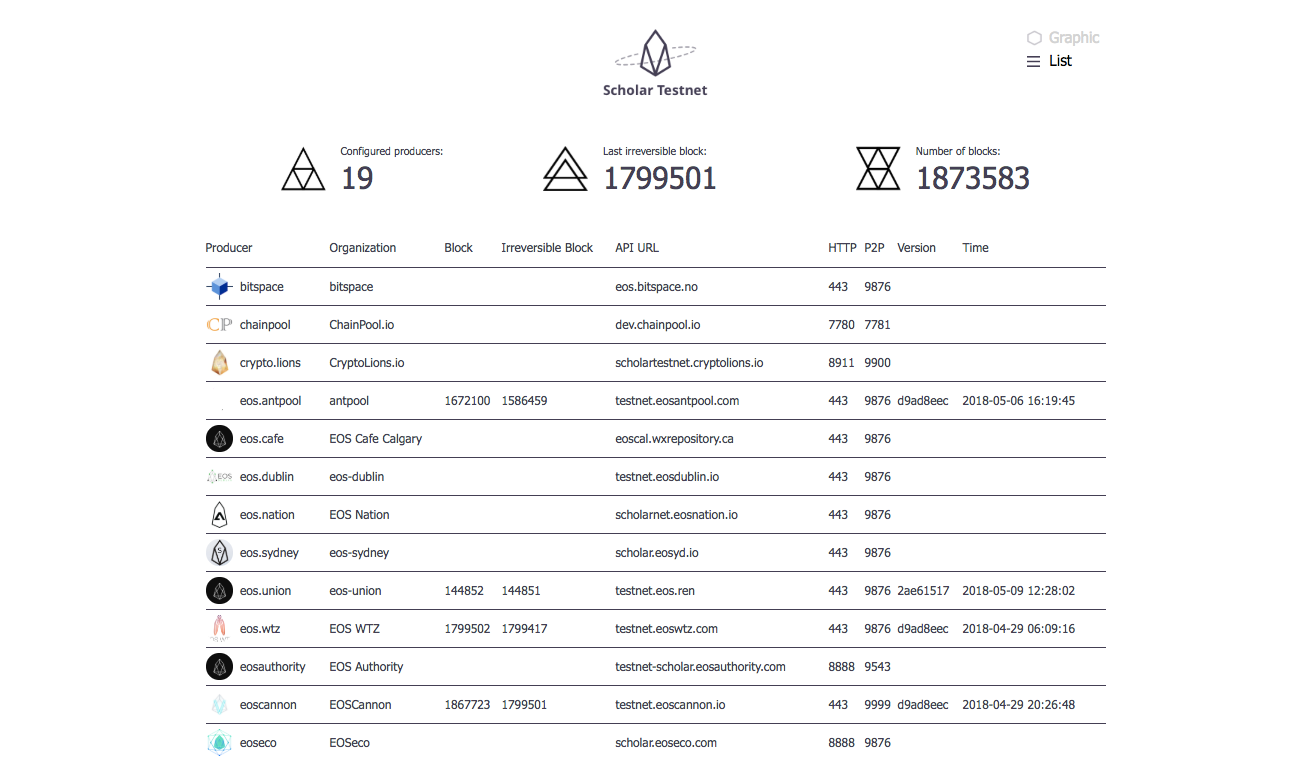Click the eos.dublin producer logo

click(219, 477)
